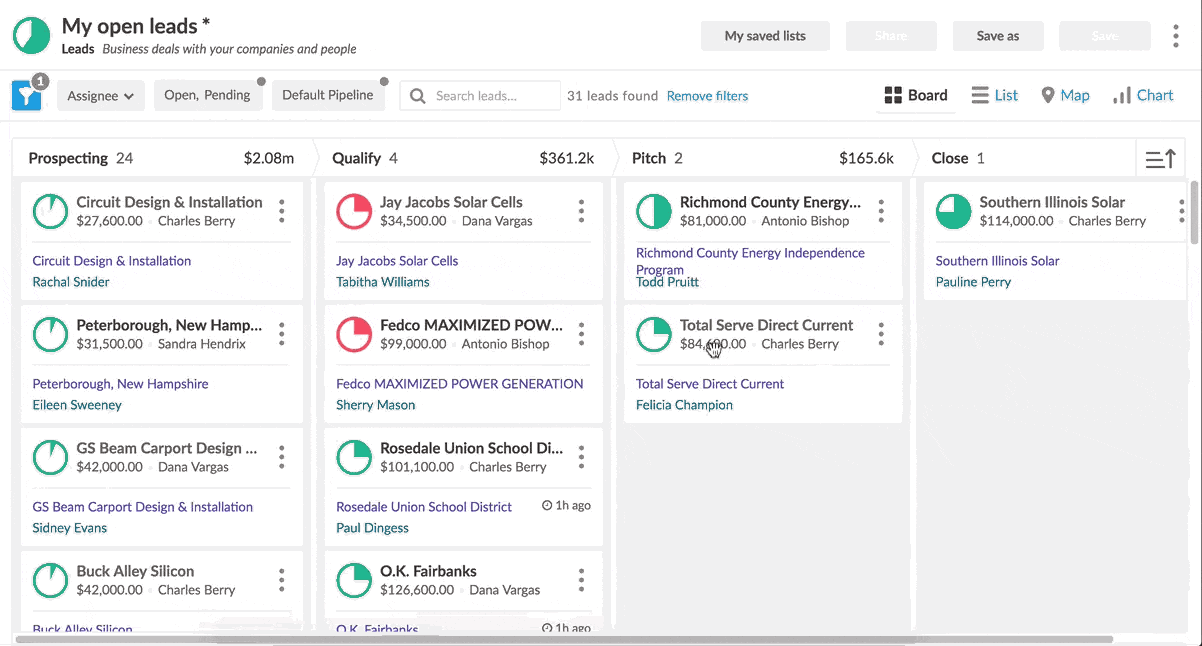Viewport: 1202px width, 646px height.
Task: Open Sidney Evans contact link
Action: pos(69,528)
